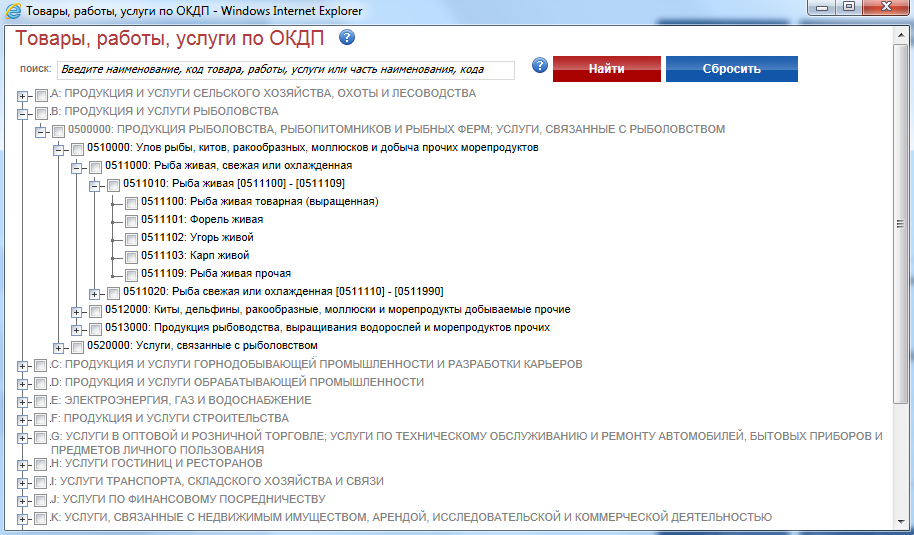Tick checkbox for 0511000
914x535 pixels.
pos(95,167)
